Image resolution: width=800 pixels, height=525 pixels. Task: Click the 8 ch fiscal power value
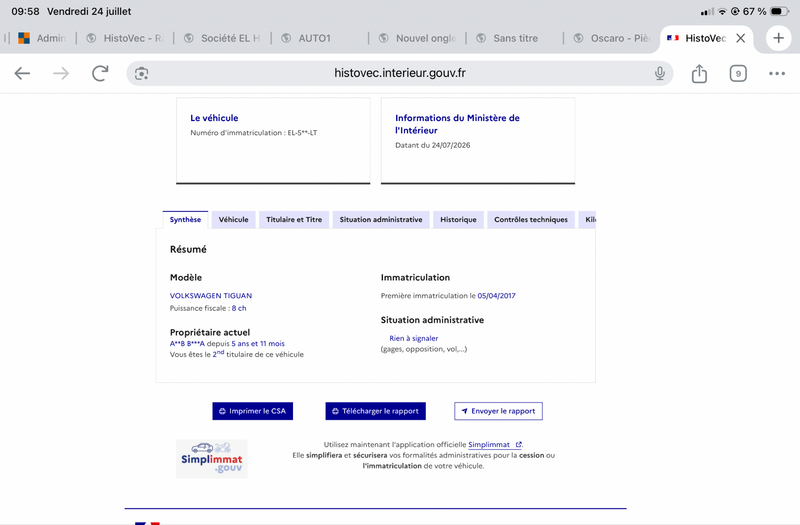point(239,308)
